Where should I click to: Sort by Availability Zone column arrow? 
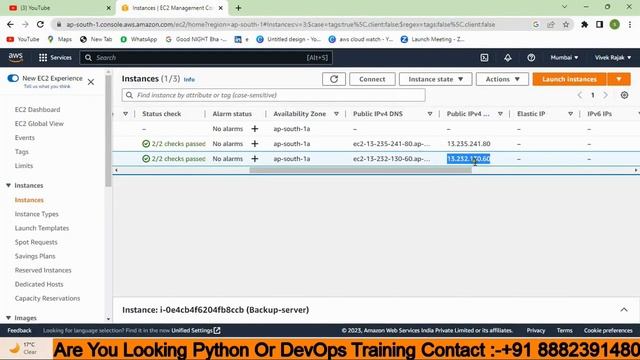click(x=336, y=114)
